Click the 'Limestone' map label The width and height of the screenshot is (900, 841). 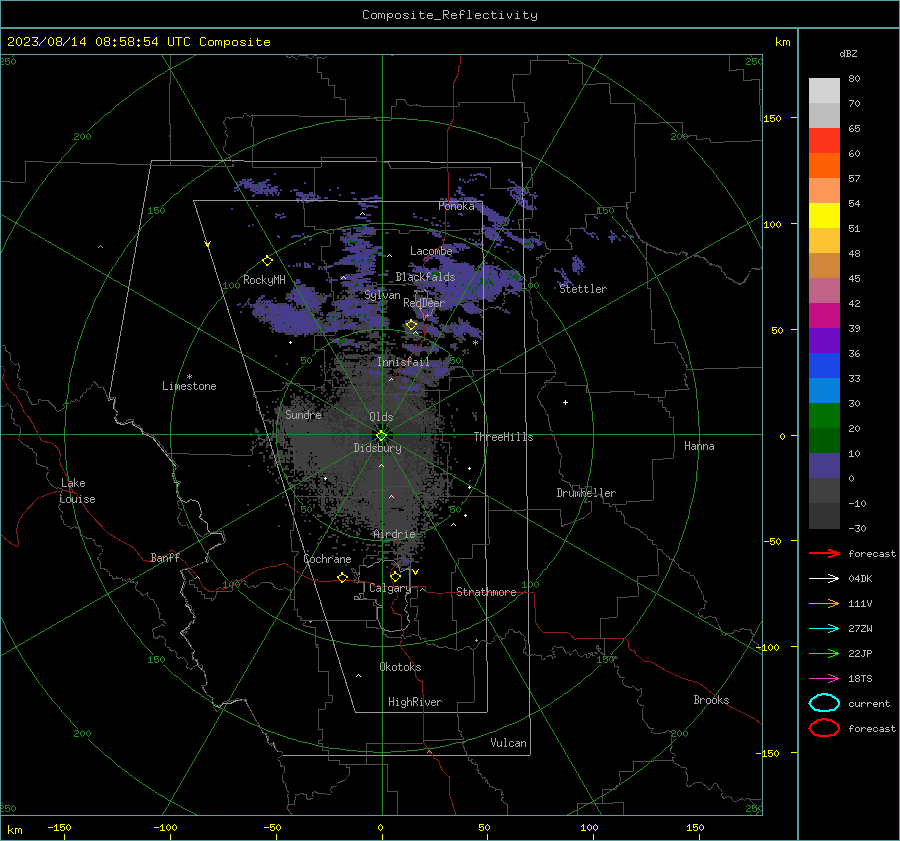(189, 386)
